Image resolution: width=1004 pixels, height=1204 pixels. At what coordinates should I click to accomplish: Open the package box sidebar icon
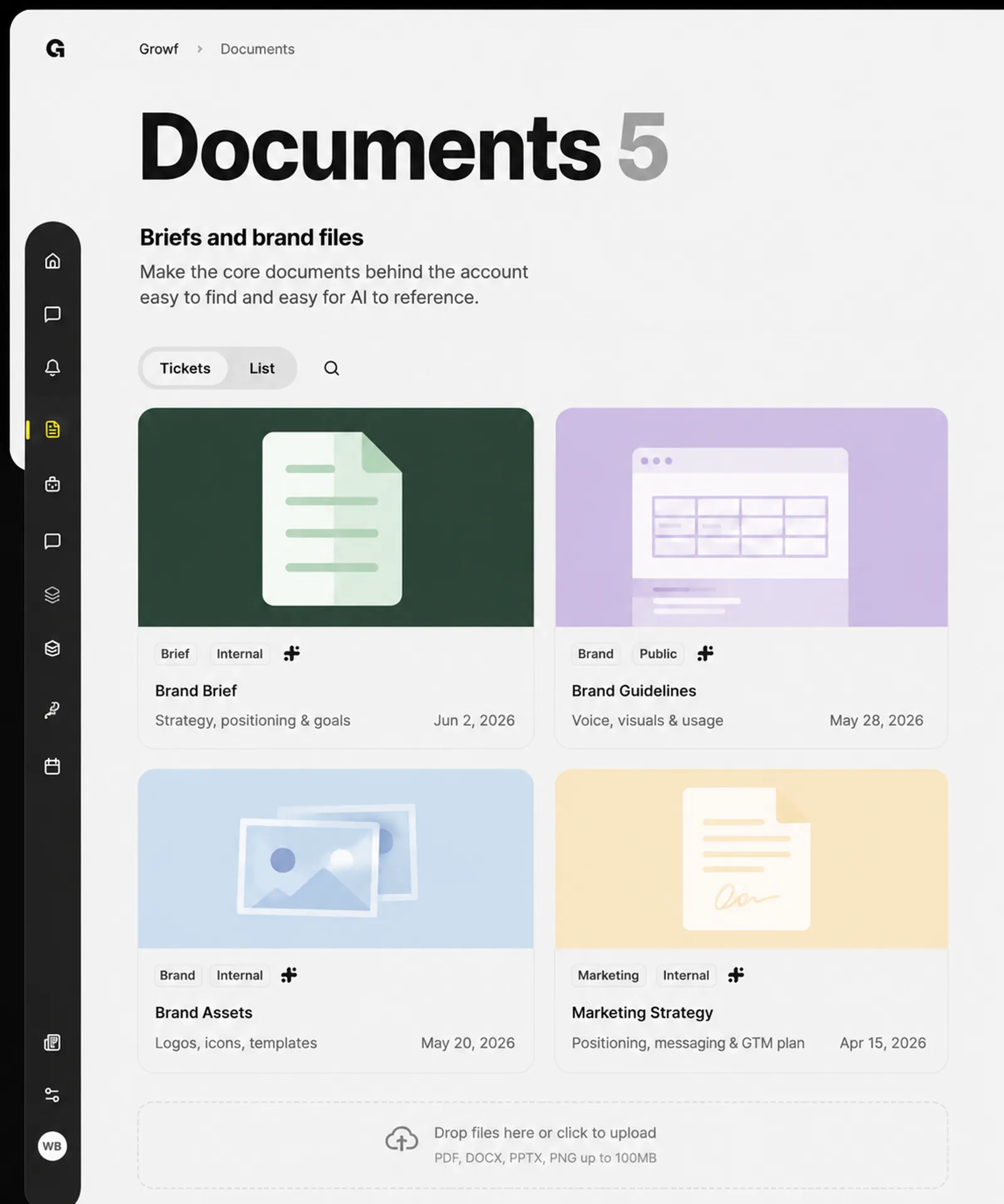click(x=53, y=648)
